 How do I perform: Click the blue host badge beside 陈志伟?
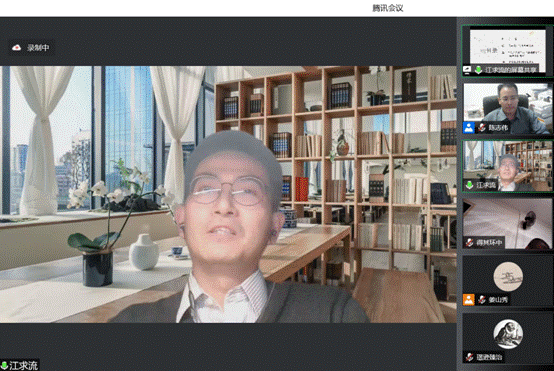click(468, 128)
